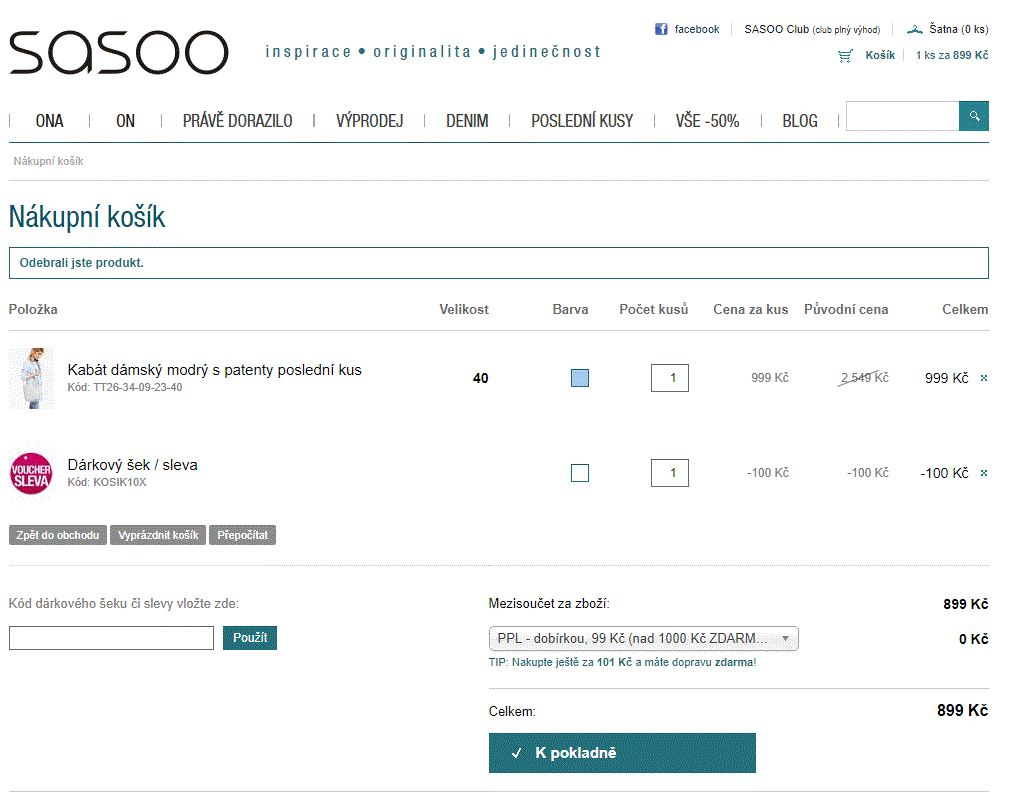Select DENIM menu item
The width and height of the screenshot is (1015, 792).
coord(467,121)
